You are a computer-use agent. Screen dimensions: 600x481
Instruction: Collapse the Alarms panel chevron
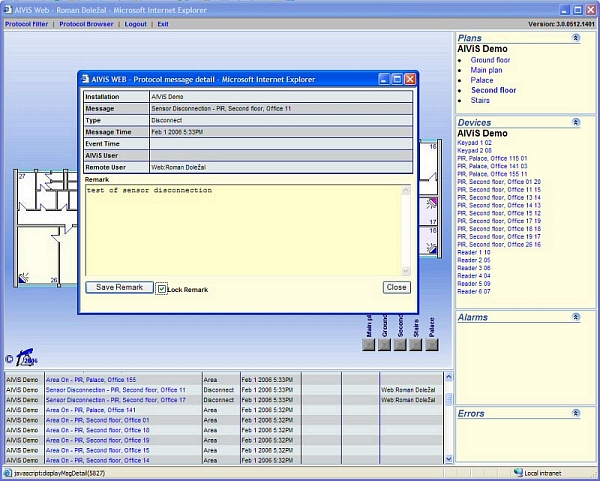576,317
